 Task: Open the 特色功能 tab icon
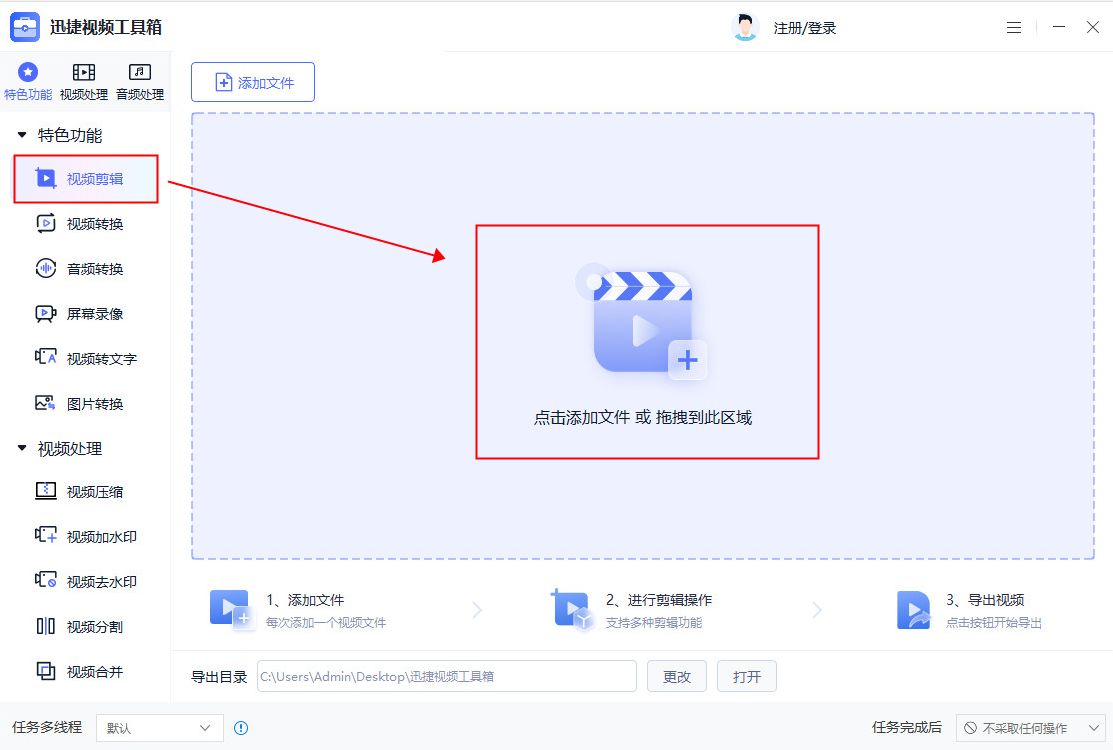coord(28,72)
